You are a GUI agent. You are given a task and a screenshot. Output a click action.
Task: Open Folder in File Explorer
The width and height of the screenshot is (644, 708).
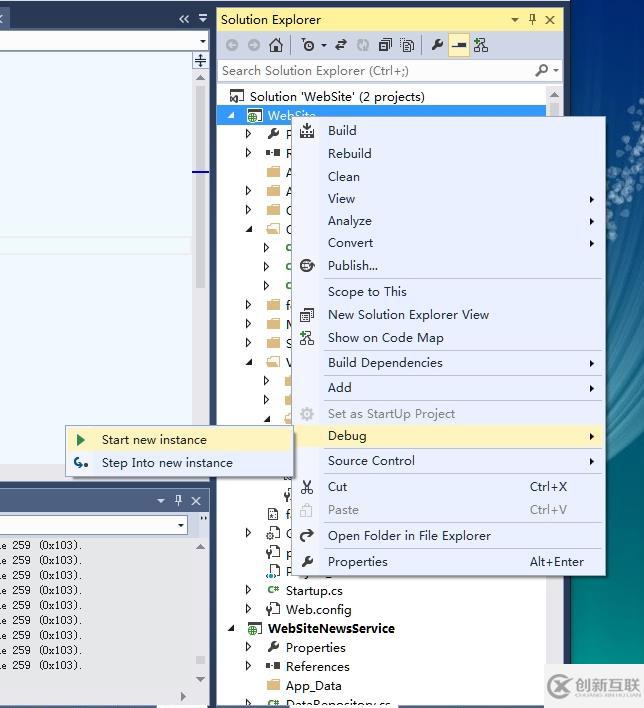pos(409,536)
